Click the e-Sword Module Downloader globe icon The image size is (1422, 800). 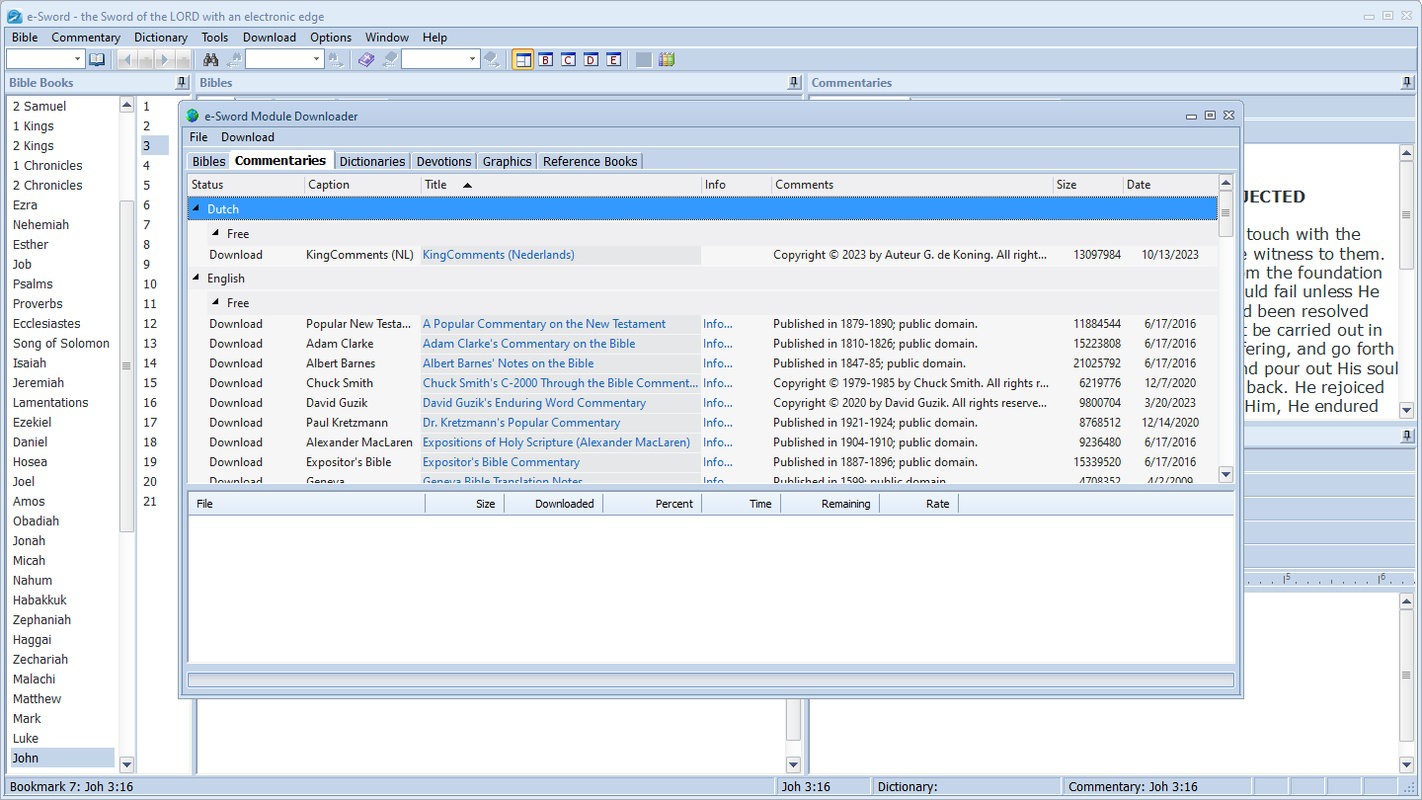pyautogui.click(x=193, y=116)
